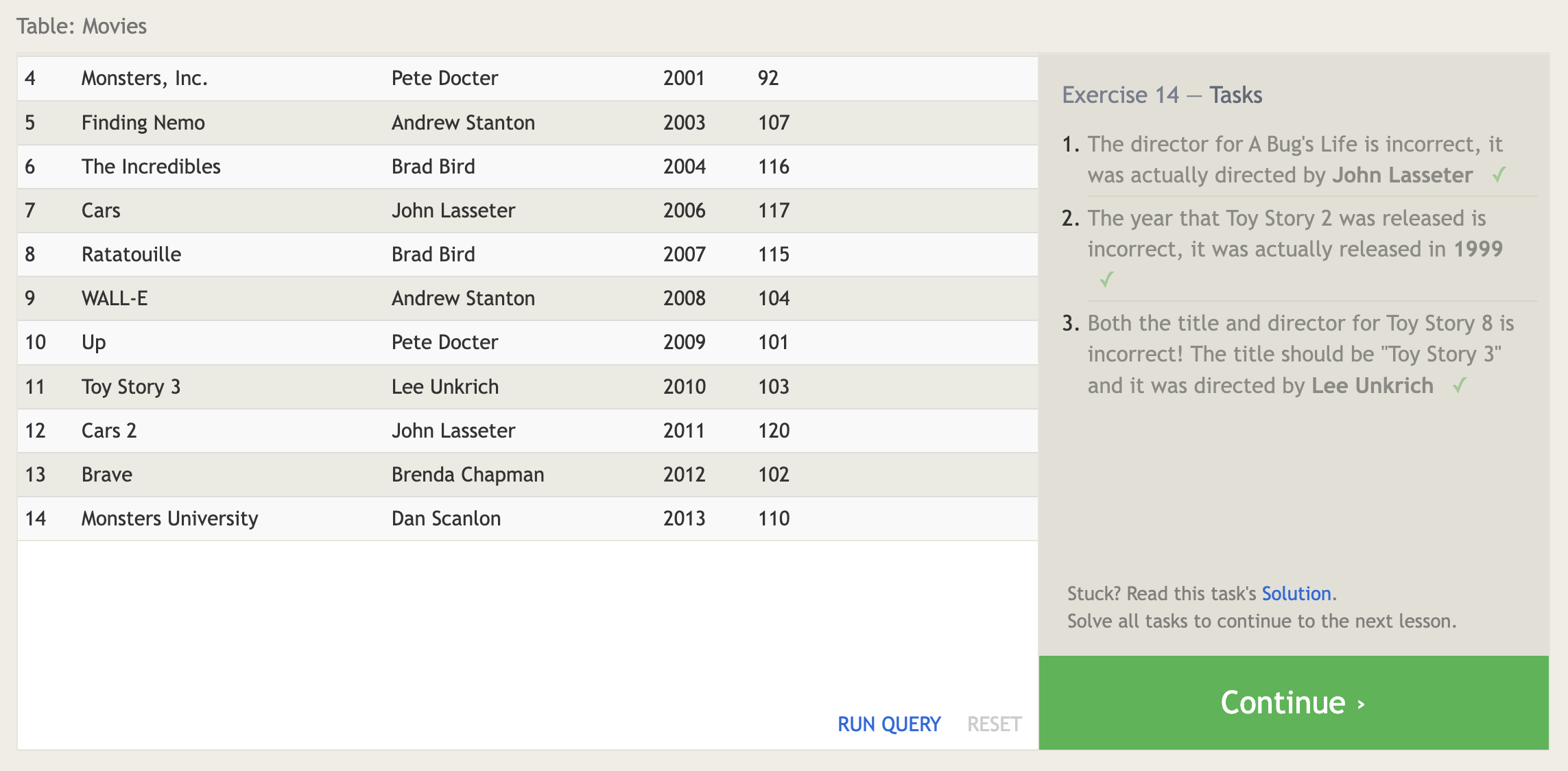Click the RESET button
The image size is (1568, 771).
[994, 724]
